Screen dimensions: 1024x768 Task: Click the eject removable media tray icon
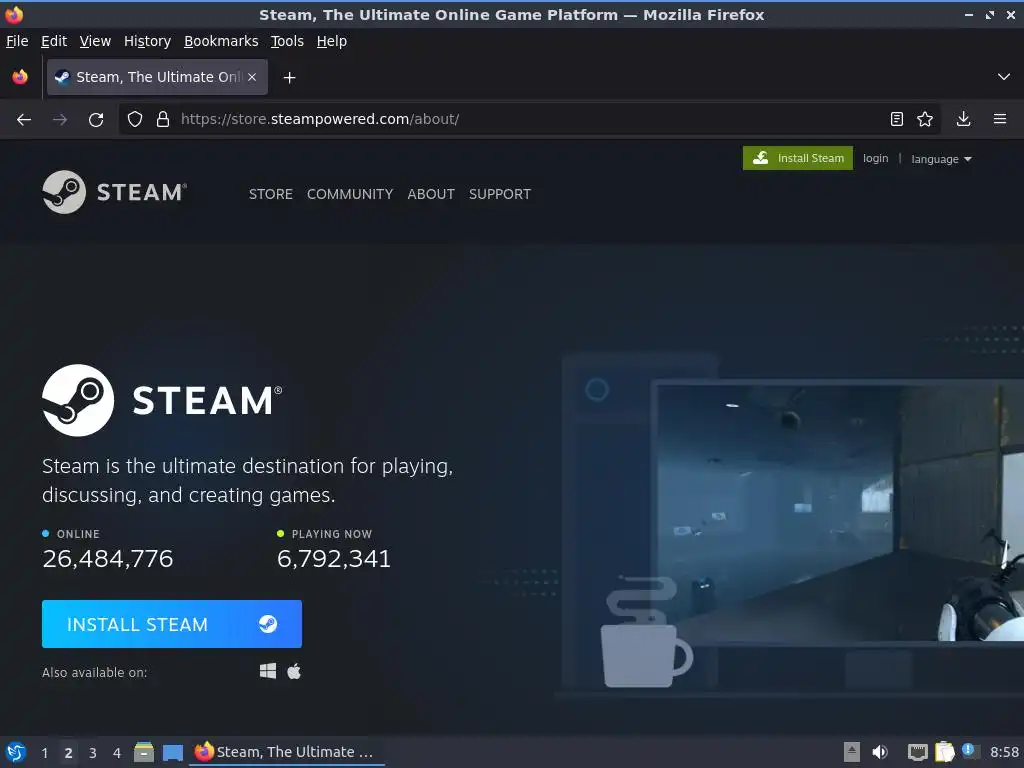tap(852, 752)
